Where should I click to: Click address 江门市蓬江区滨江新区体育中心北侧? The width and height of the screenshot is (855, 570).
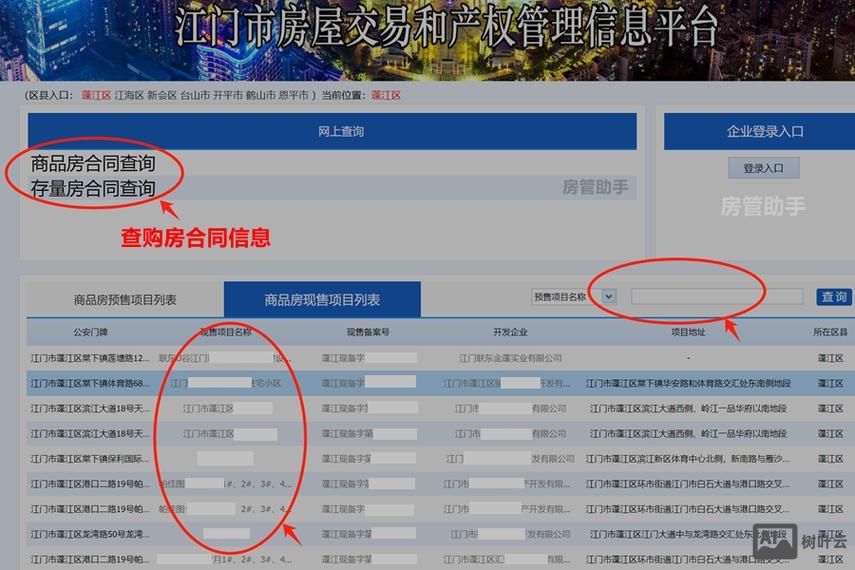(x=688, y=458)
